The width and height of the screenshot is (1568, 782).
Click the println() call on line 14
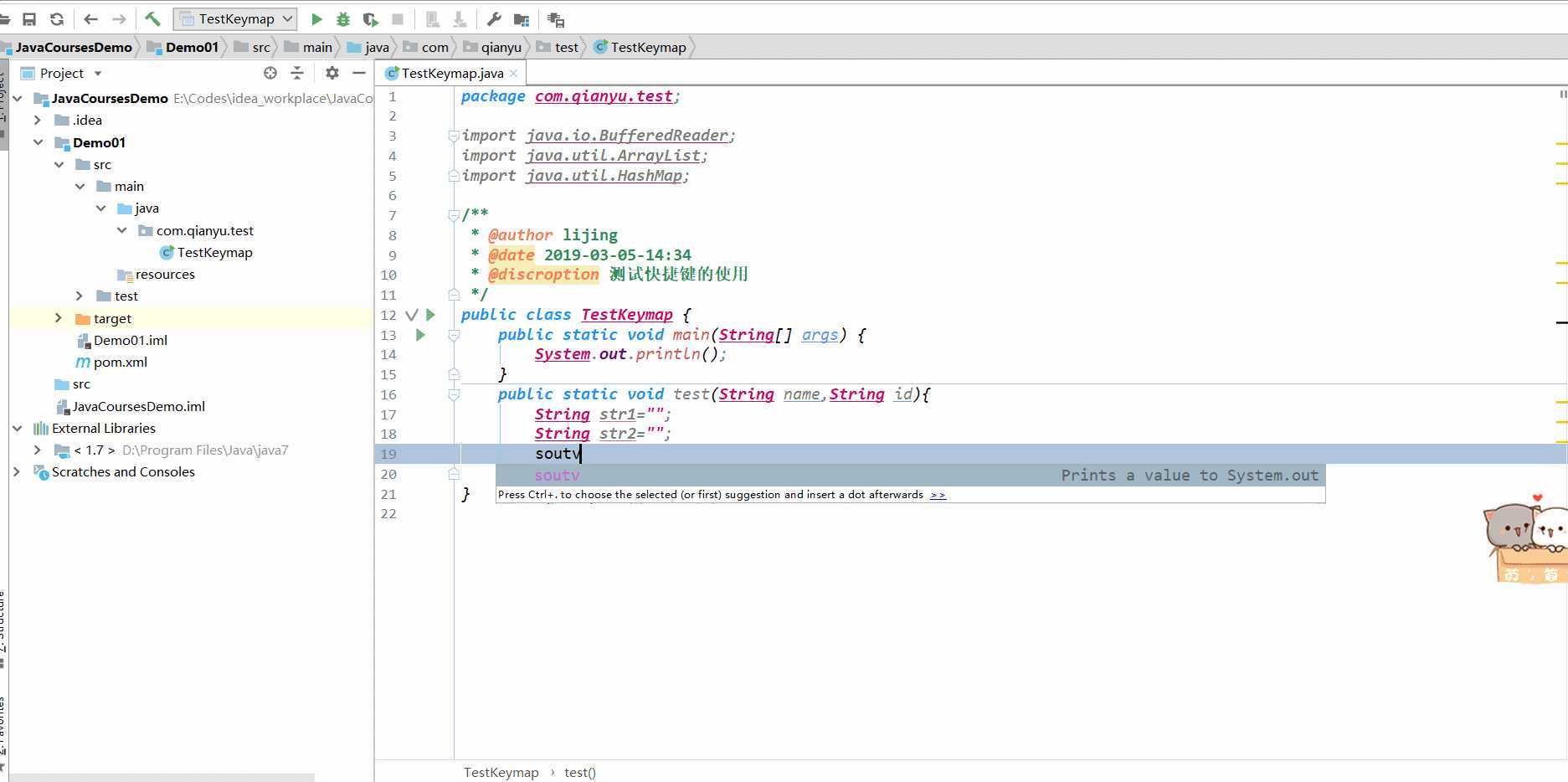click(x=676, y=354)
